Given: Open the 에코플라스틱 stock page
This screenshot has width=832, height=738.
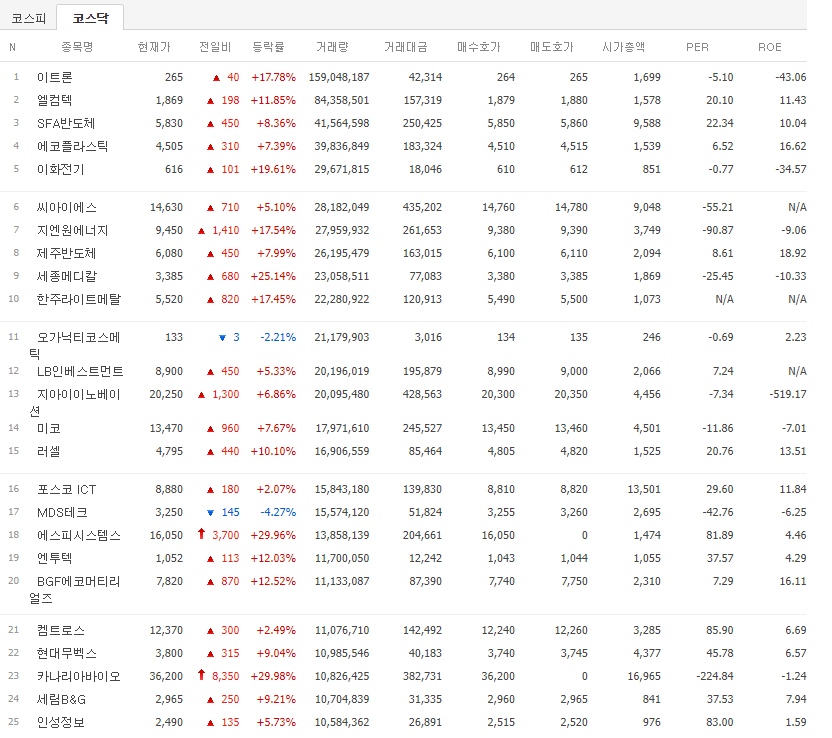Looking at the screenshot, I should point(72,146).
